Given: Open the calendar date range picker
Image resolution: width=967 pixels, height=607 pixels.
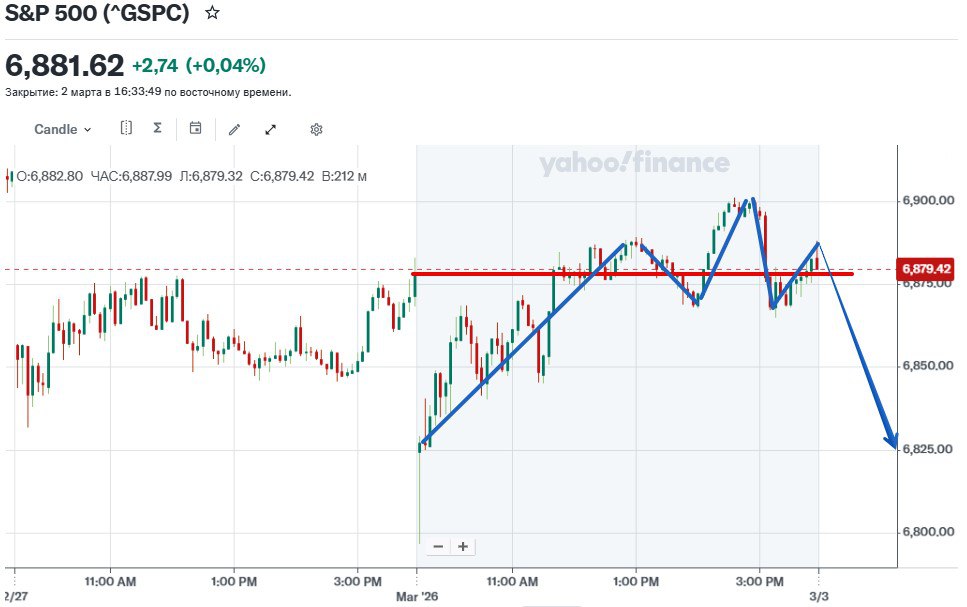Looking at the screenshot, I should pyautogui.click(x=195, y=128).
